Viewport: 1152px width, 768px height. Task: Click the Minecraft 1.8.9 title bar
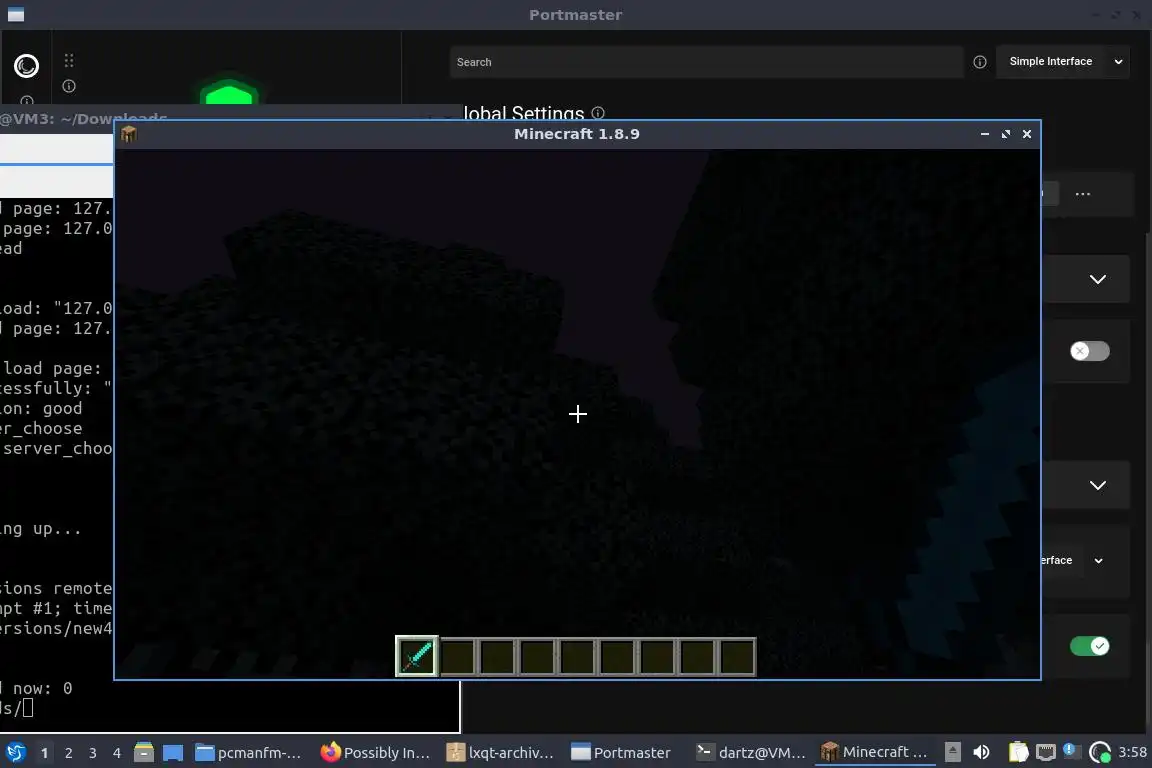(x=577, y=134)
